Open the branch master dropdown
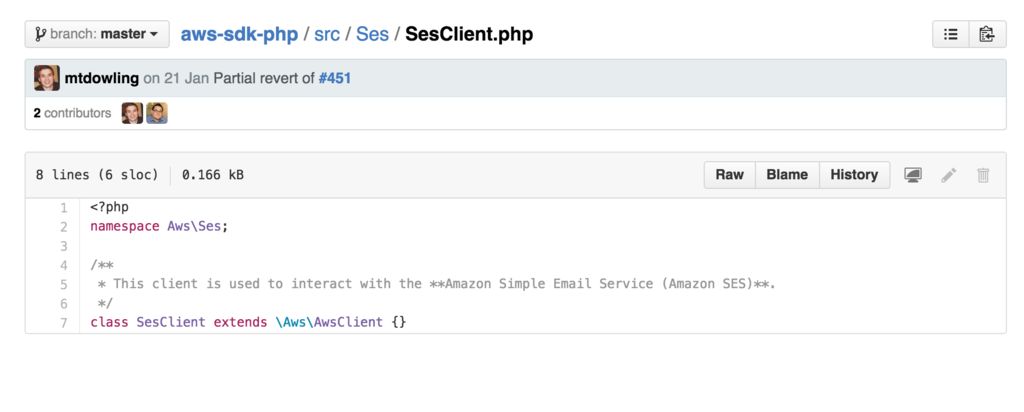 coord(97,34)
